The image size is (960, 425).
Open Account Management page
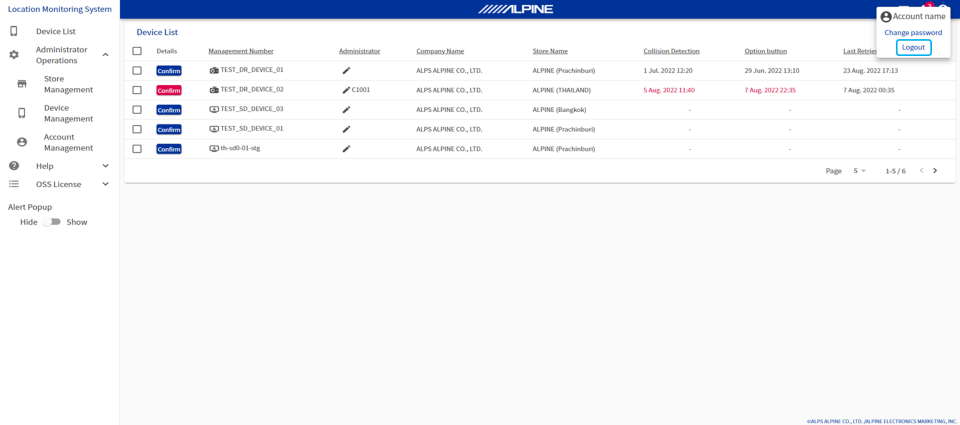[x=69, y=143]
